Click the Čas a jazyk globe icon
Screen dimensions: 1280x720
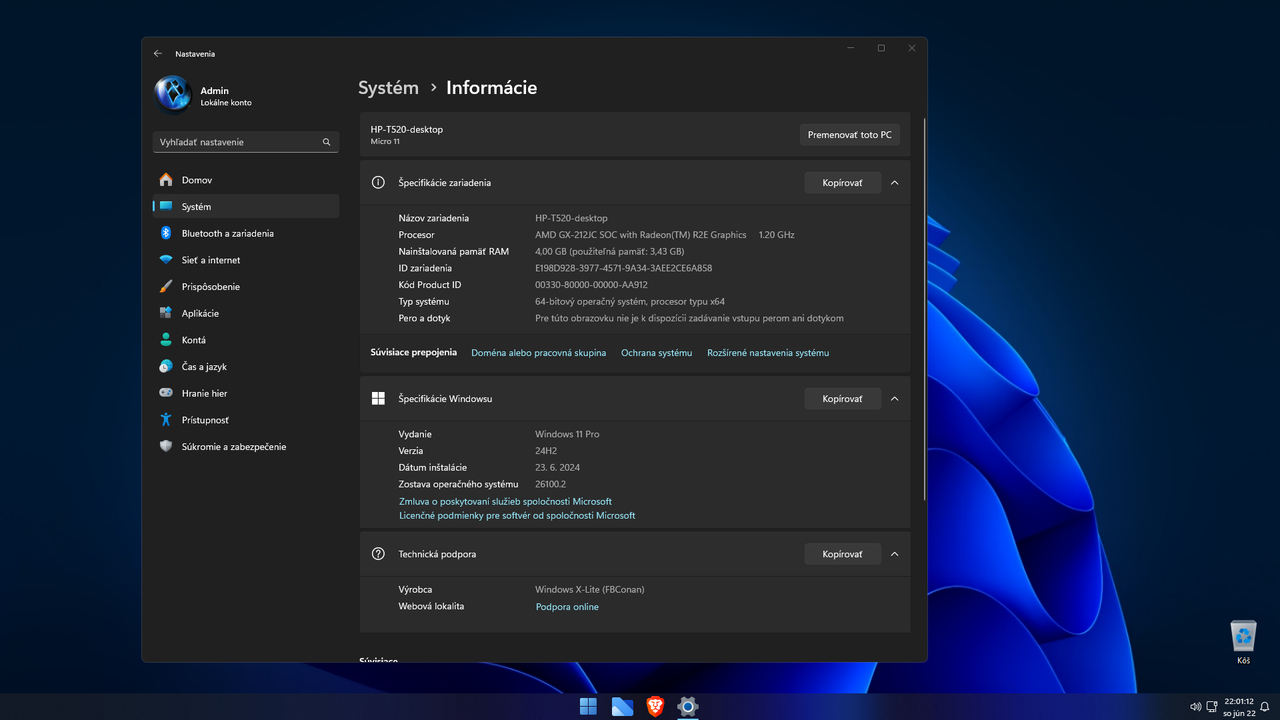click(x=166, y=367)
